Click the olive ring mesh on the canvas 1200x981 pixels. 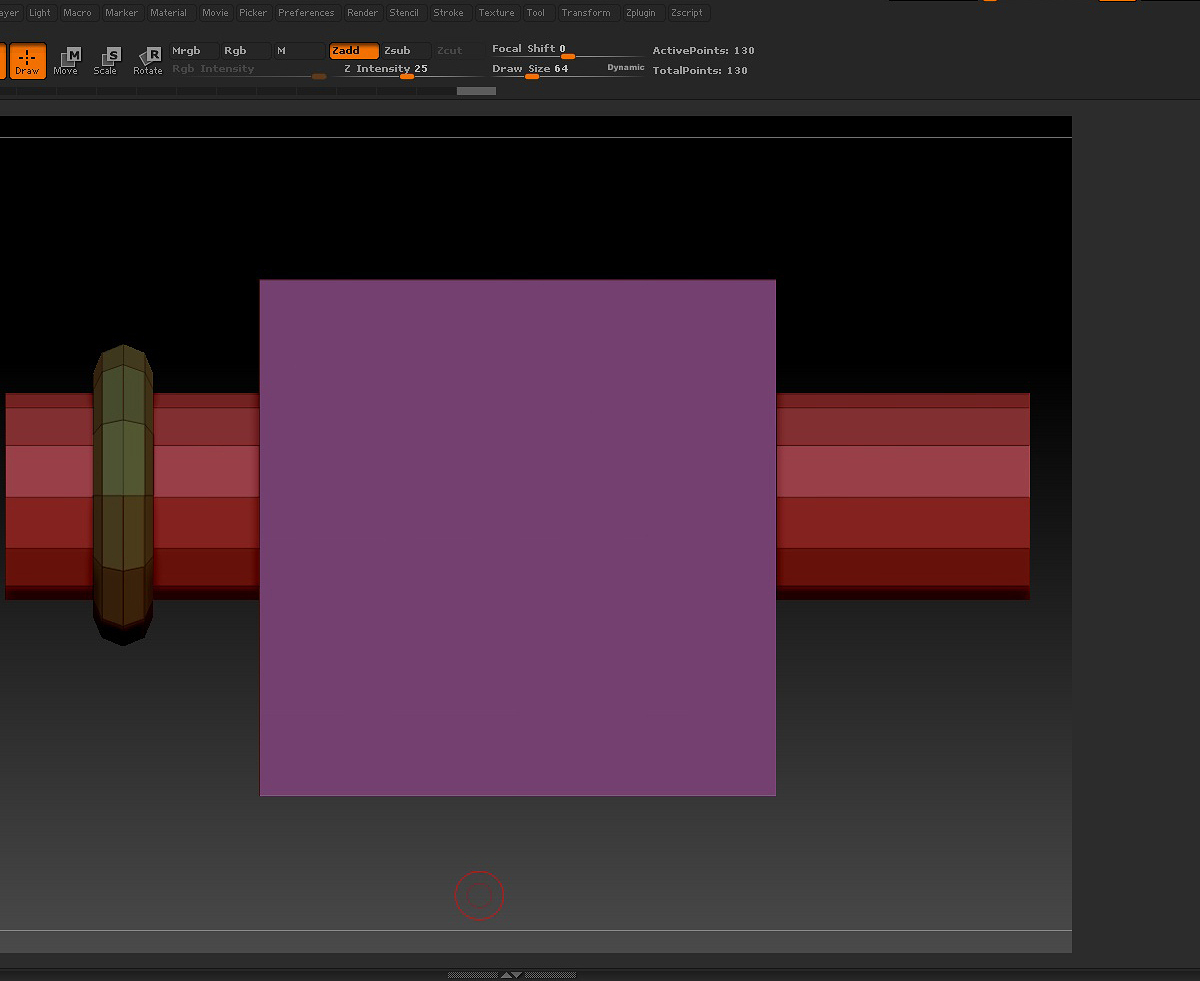pyautogui.click(x=123, y=495)
